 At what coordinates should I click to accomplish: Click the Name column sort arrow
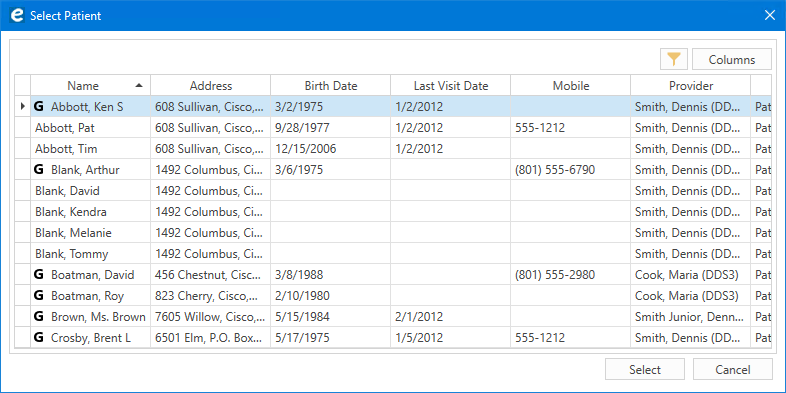139,86
